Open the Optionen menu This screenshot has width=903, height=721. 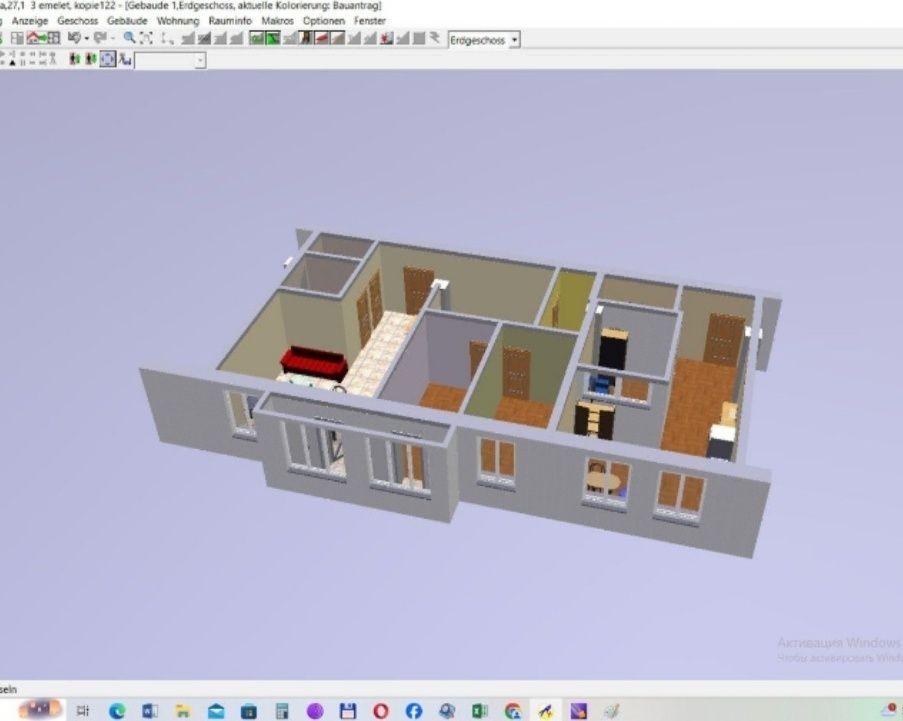[x=323, y=20]
